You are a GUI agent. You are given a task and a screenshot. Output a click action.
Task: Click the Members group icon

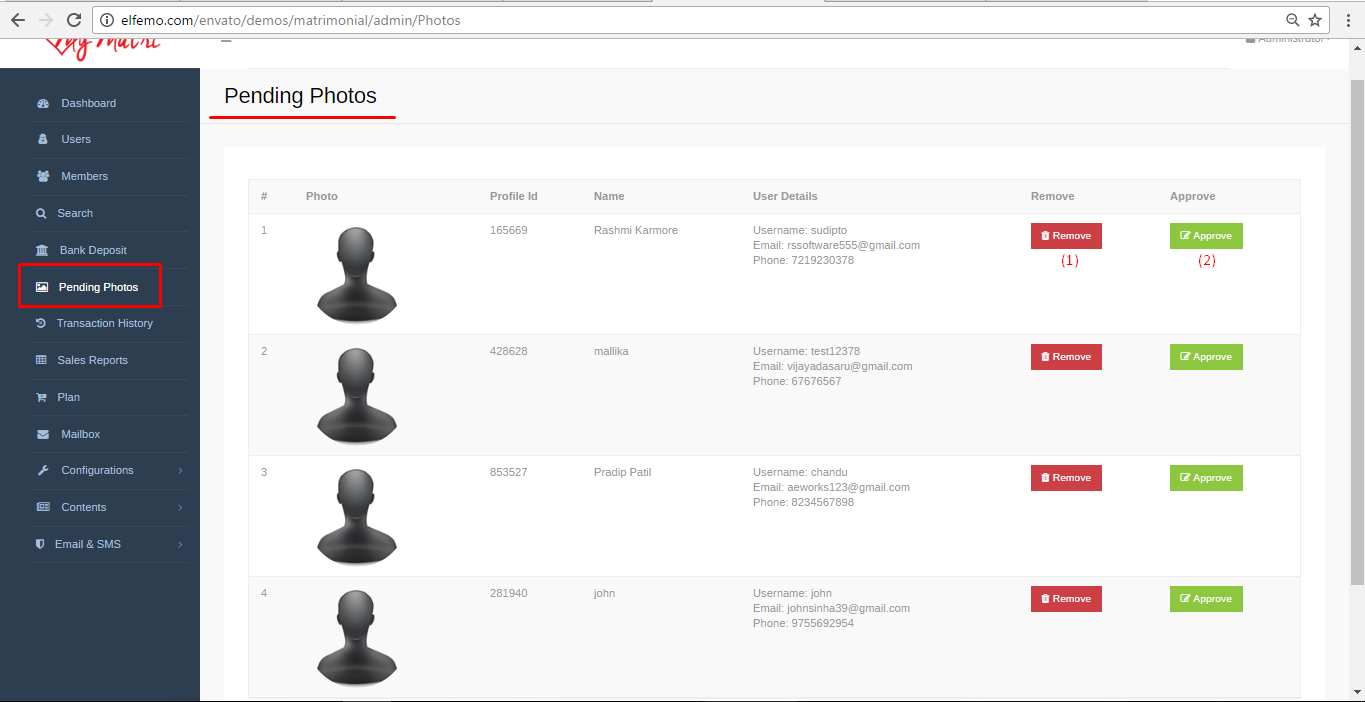click(x=43, y=176)
